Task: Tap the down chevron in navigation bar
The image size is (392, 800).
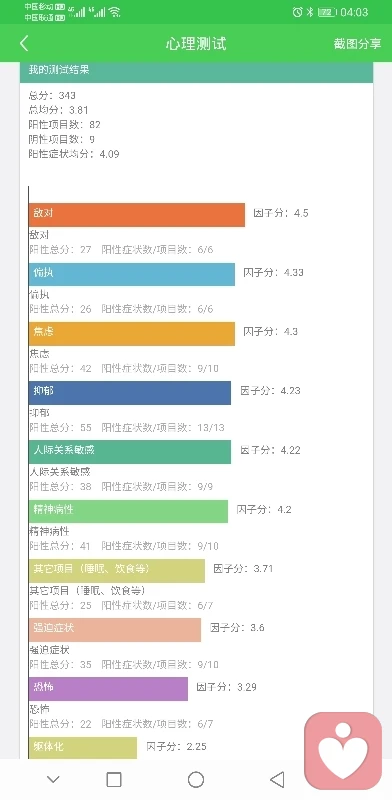Action: pyautogui.click(x=53, y=779)
